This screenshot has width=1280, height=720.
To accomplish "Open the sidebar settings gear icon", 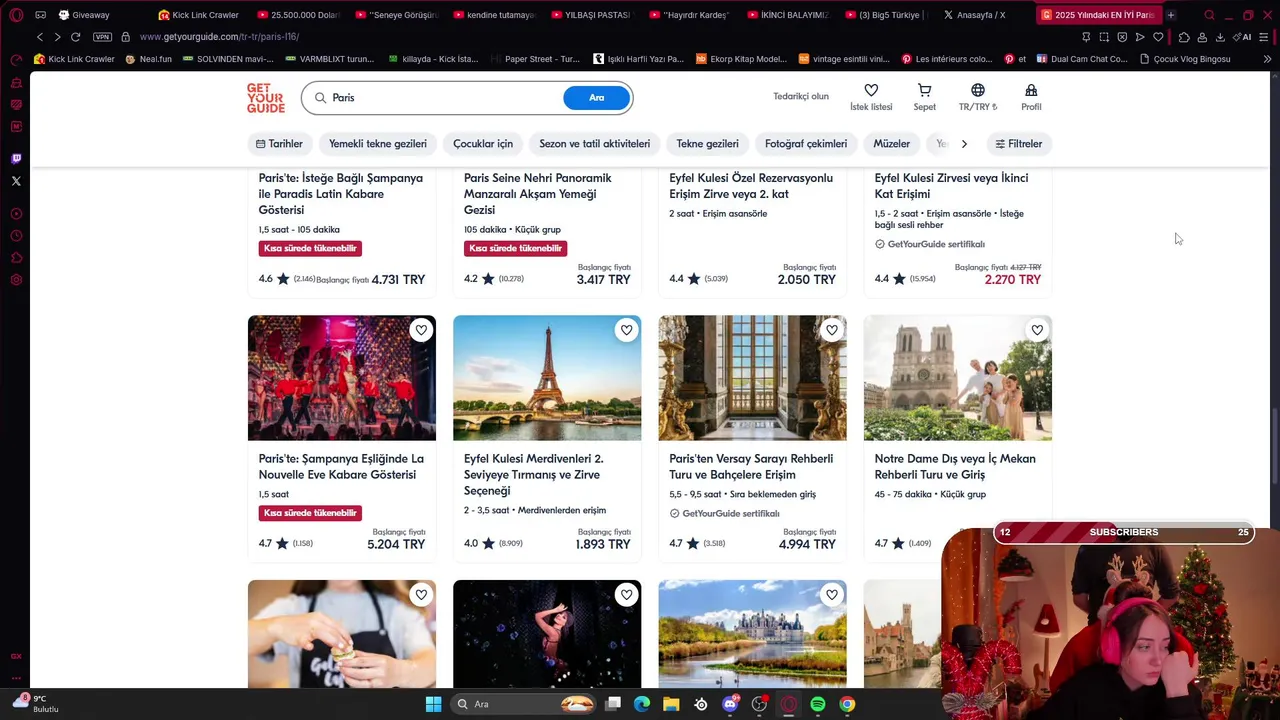I will coord(16,280).
